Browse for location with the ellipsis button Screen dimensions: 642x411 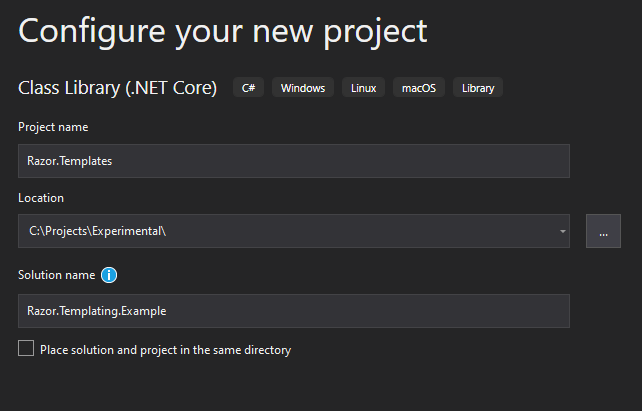click(603, 231)
